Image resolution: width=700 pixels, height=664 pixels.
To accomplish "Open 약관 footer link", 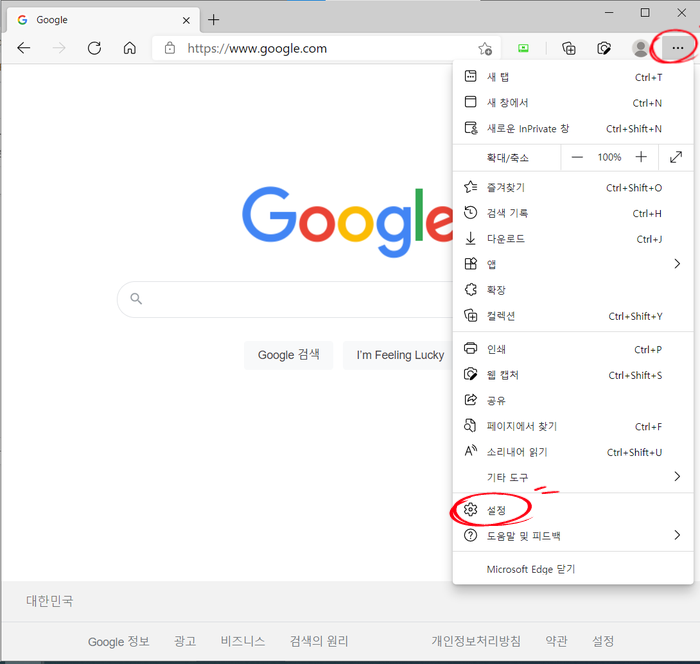I will (556, 642).
